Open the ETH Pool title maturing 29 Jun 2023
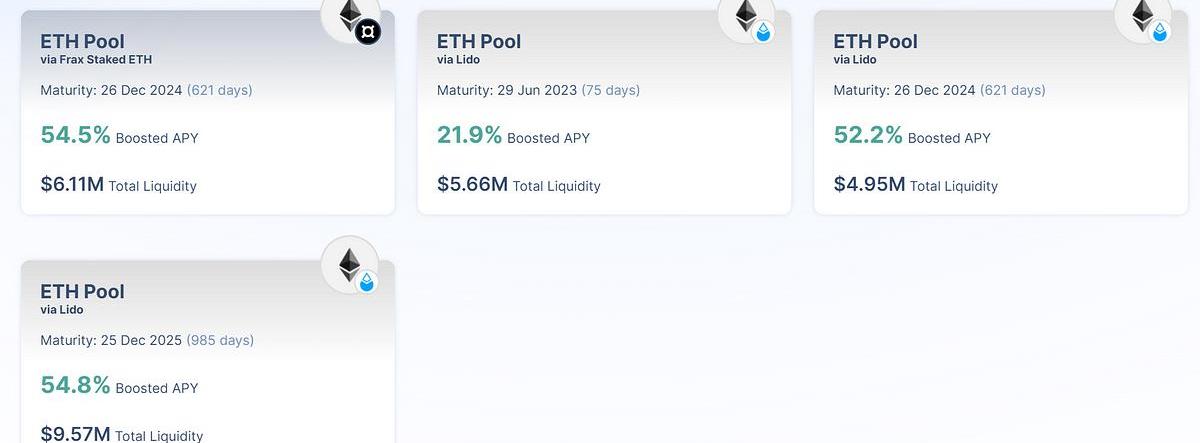This screenshot has height=443, width=1200. click(479, 41)
